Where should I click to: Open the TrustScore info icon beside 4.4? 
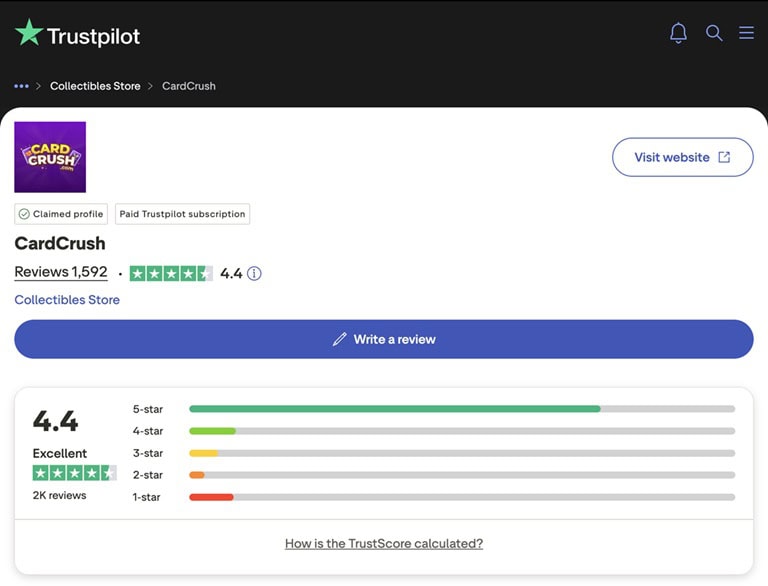[x=254, y=273]
